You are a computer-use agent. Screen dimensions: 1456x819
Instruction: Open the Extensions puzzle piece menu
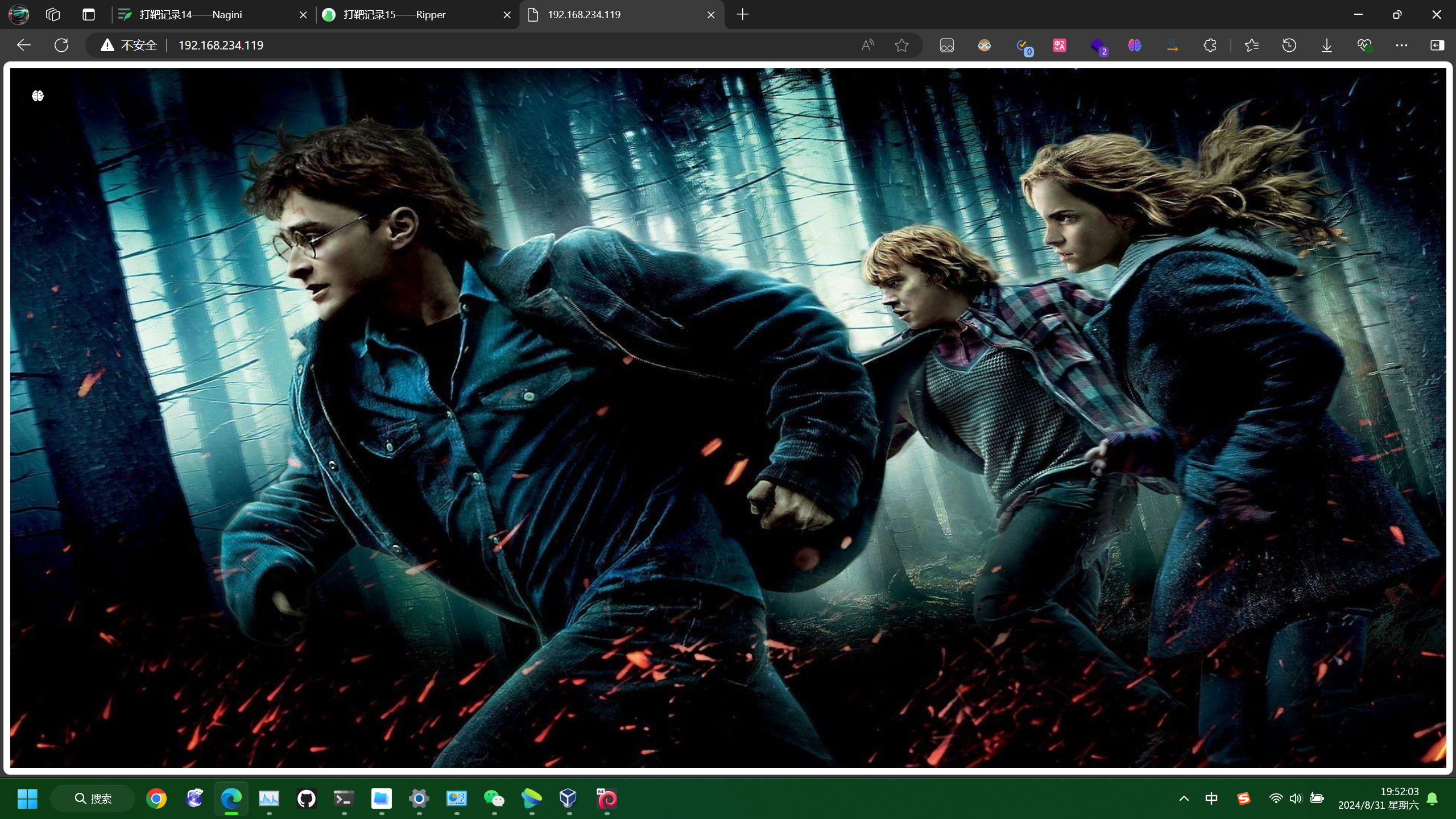pyautogui.click(x=1210, y=45)
